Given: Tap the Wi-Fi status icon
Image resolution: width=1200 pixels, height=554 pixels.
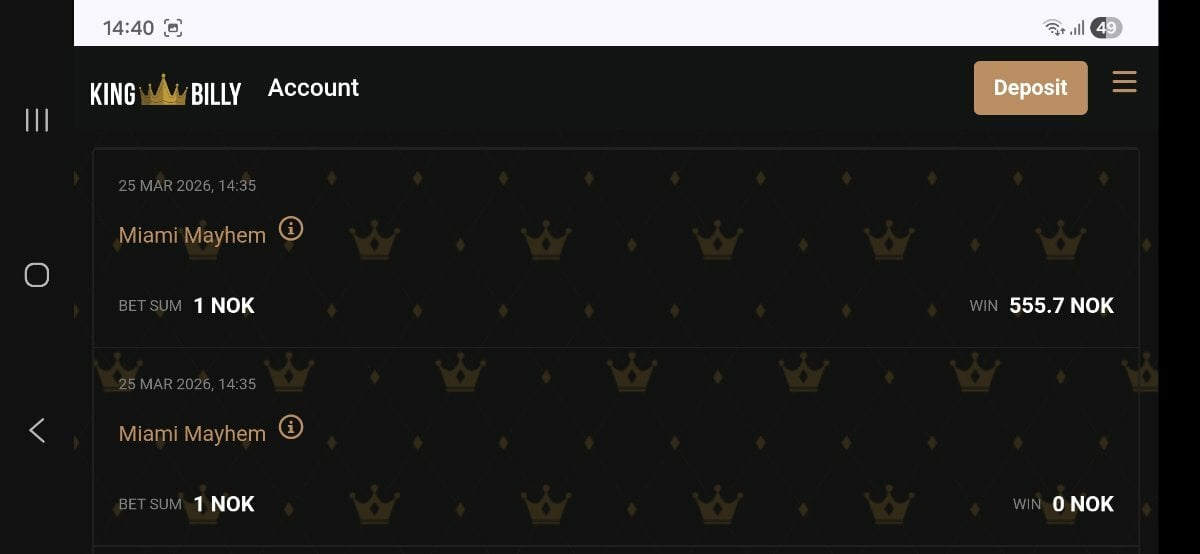Looking at the screenshot, I should (x=1053, y=28).
